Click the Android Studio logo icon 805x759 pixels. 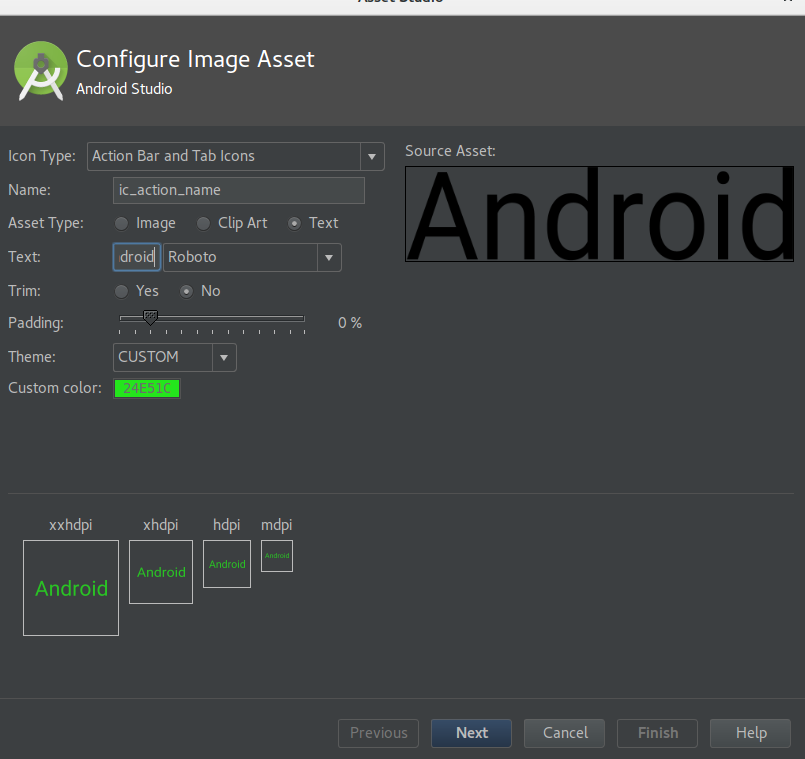(x=41, y=71)
